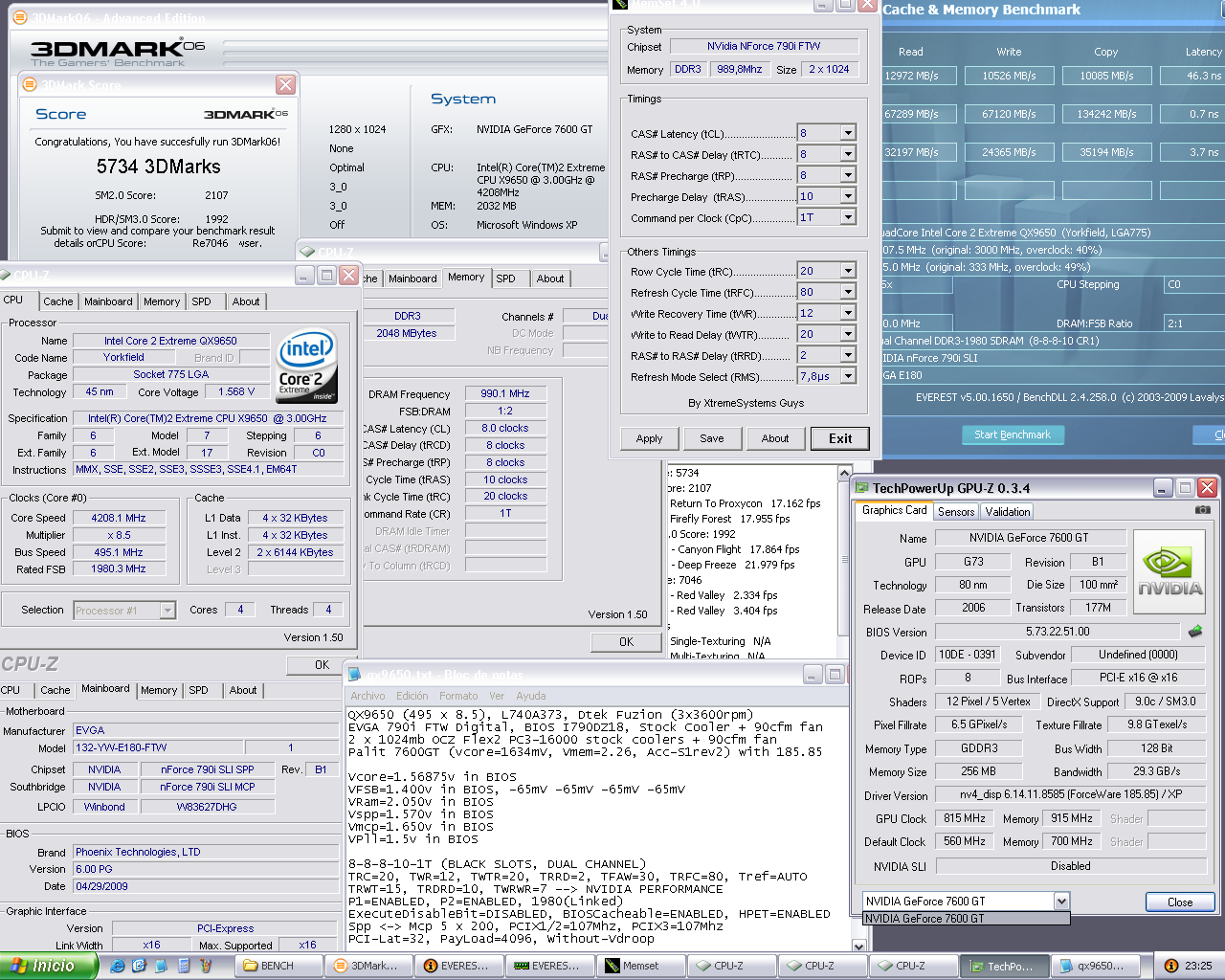
Task: Switch to Sensors tab in GPU-Z
Action: point(956,512)
